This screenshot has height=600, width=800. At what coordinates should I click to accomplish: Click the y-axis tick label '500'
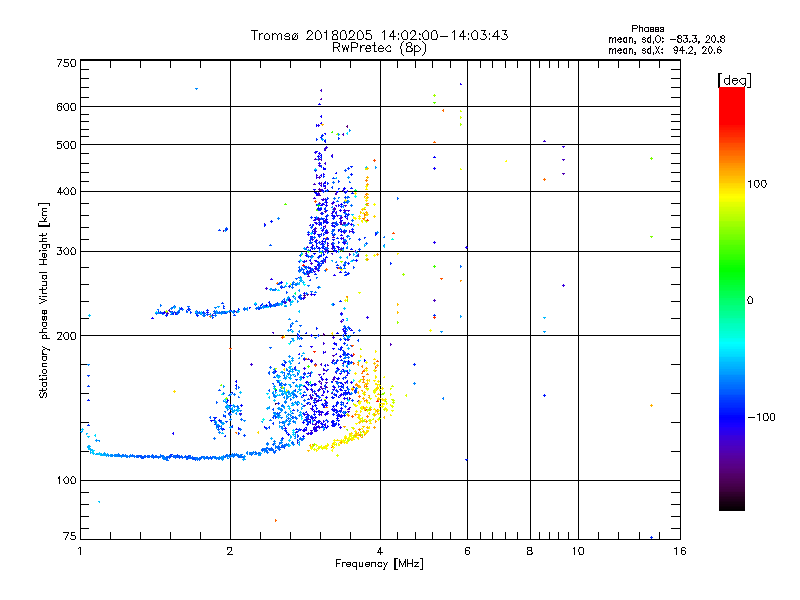point(66,145)
